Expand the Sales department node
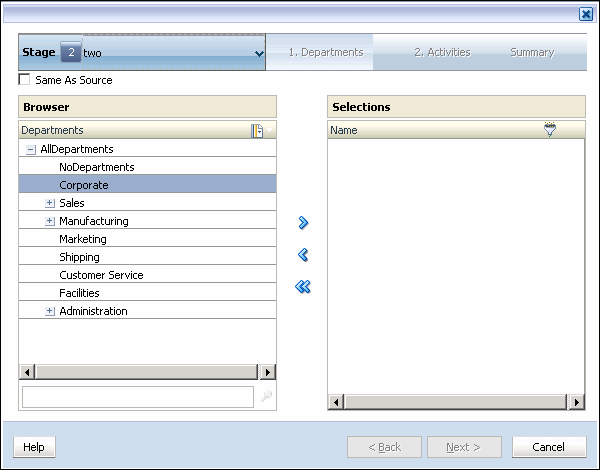This screenshot has width=600, height=470. click(x=50, y=203)
